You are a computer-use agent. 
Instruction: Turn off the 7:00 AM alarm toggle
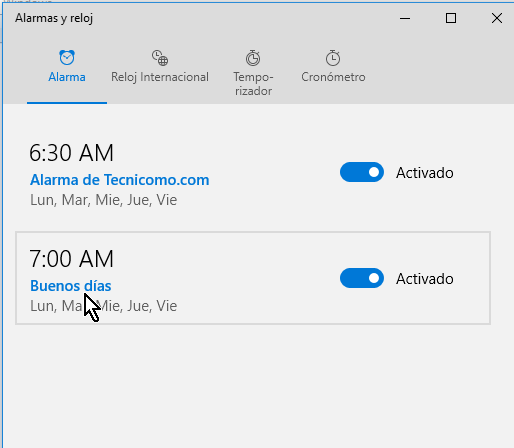coord(362,278)
